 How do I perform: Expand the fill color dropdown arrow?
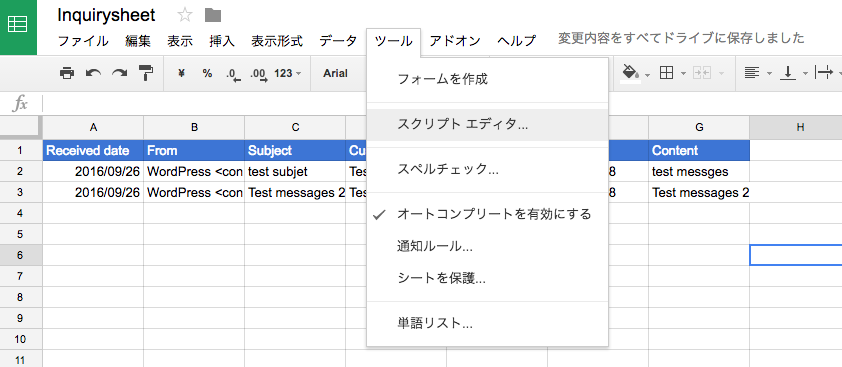click(x=648, y=74)
